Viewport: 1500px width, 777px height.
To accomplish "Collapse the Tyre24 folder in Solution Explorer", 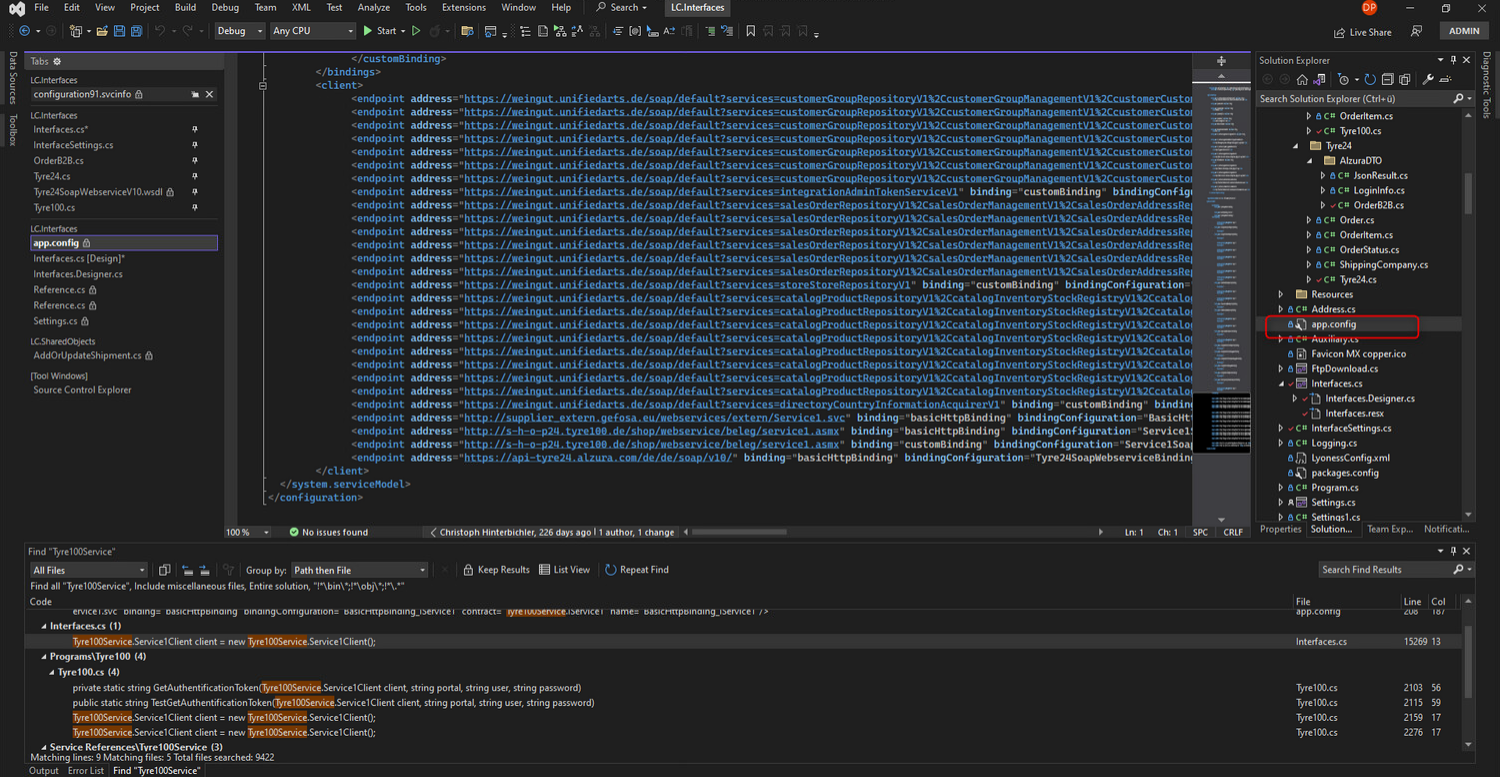I will coord(1296,146).
